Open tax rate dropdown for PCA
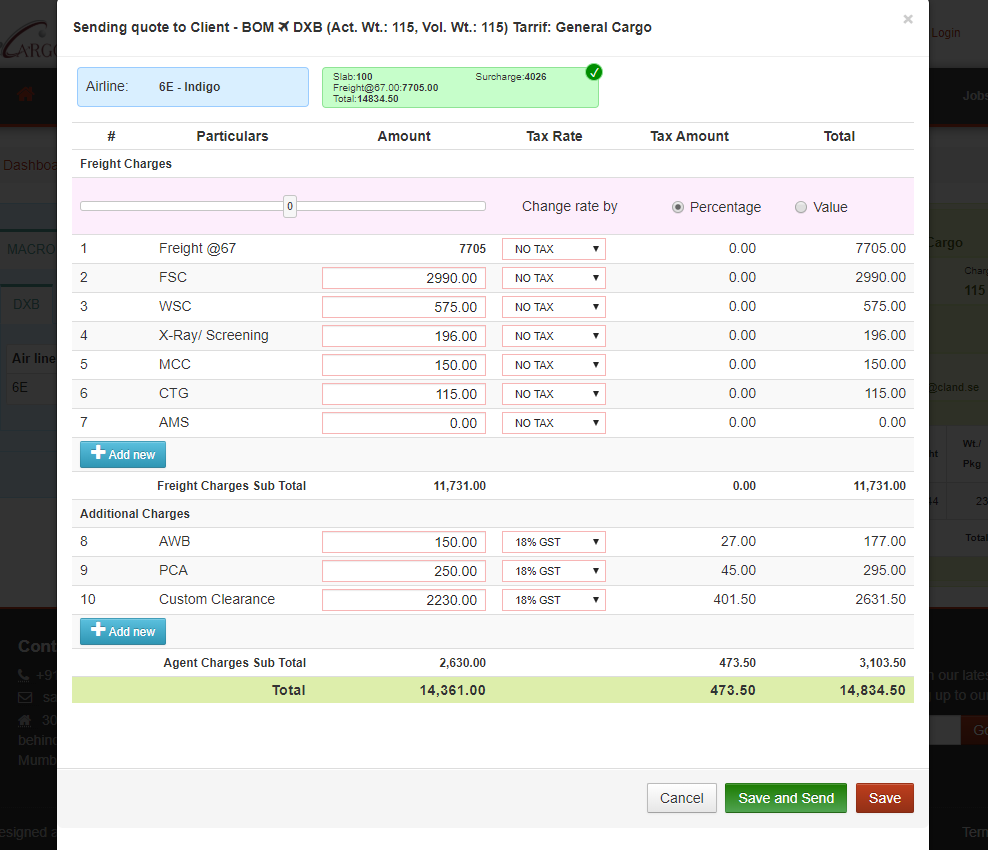The image size is (988, 850). [x=553, y=571]
